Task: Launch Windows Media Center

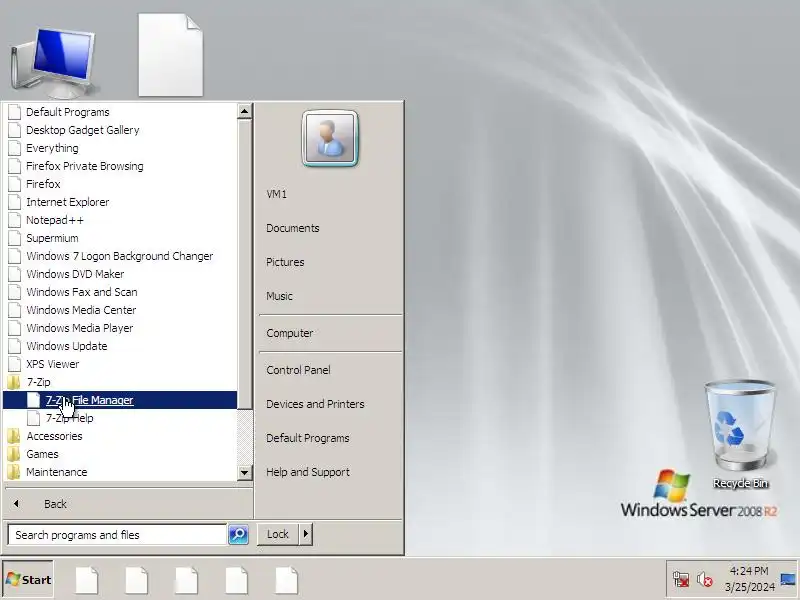Action: (x=120, y=310)
